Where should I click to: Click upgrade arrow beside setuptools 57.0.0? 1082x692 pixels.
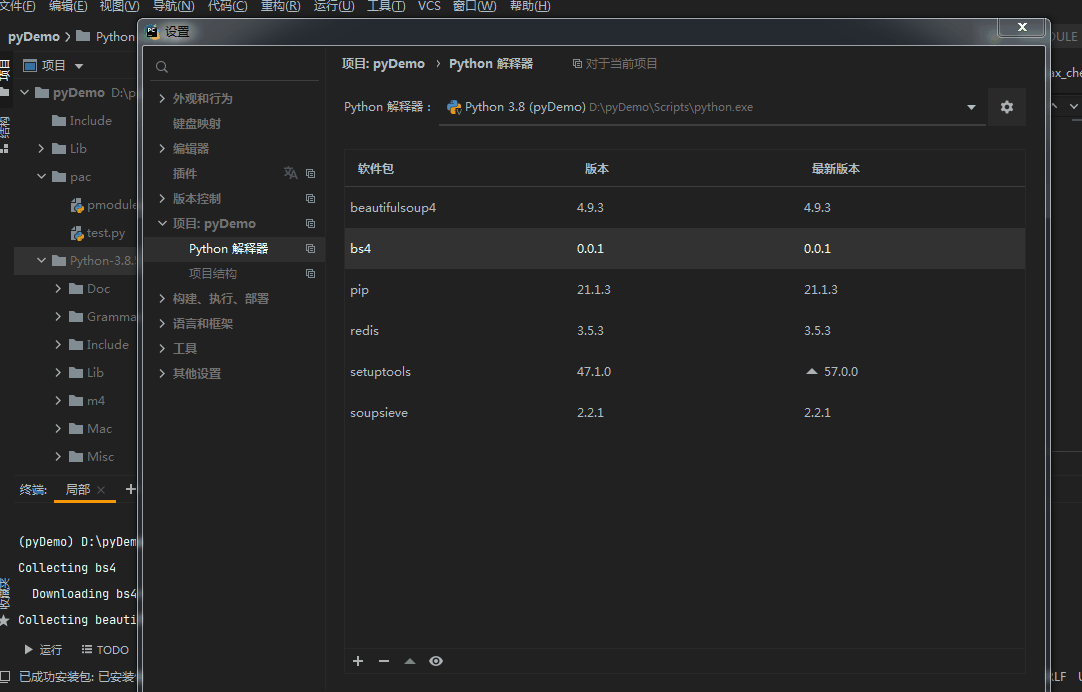(811, 370)
